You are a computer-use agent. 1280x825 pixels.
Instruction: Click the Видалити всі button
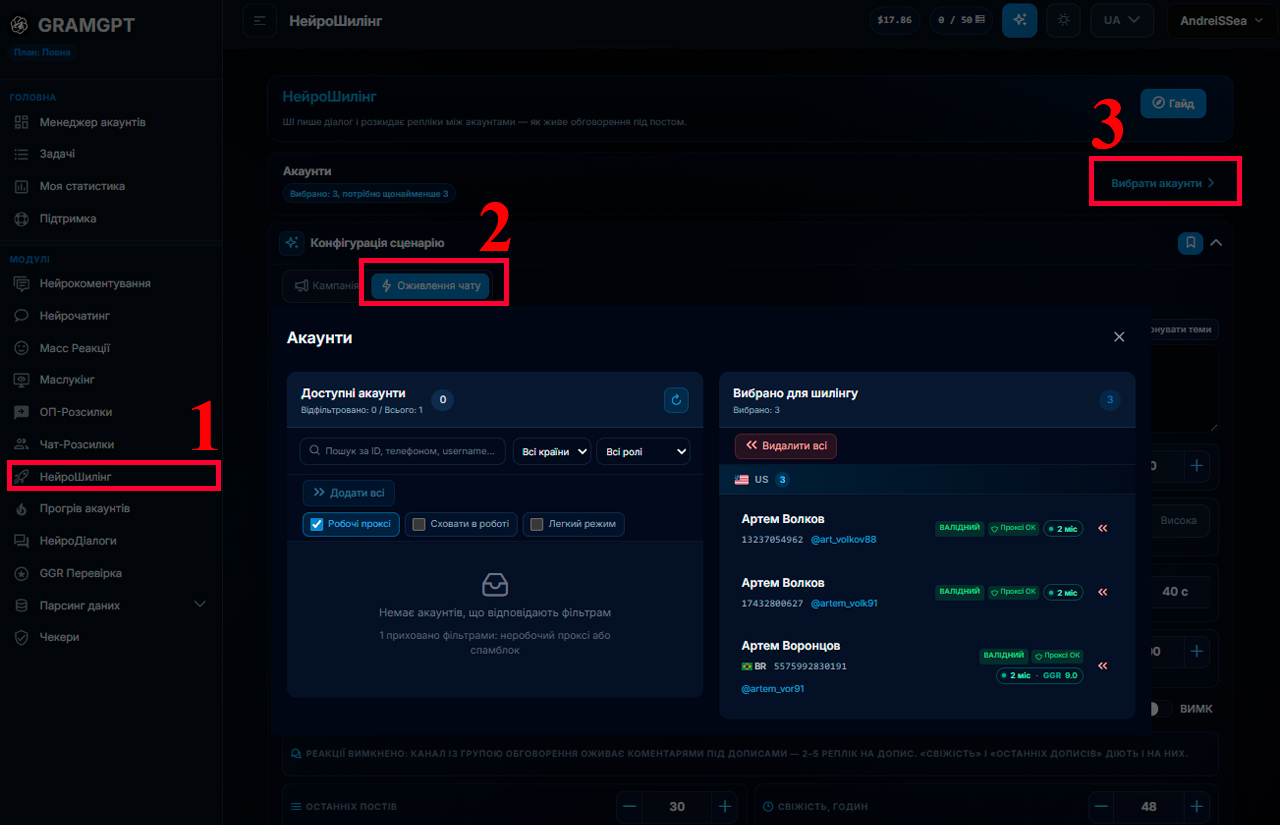click(x=786, y=446)
